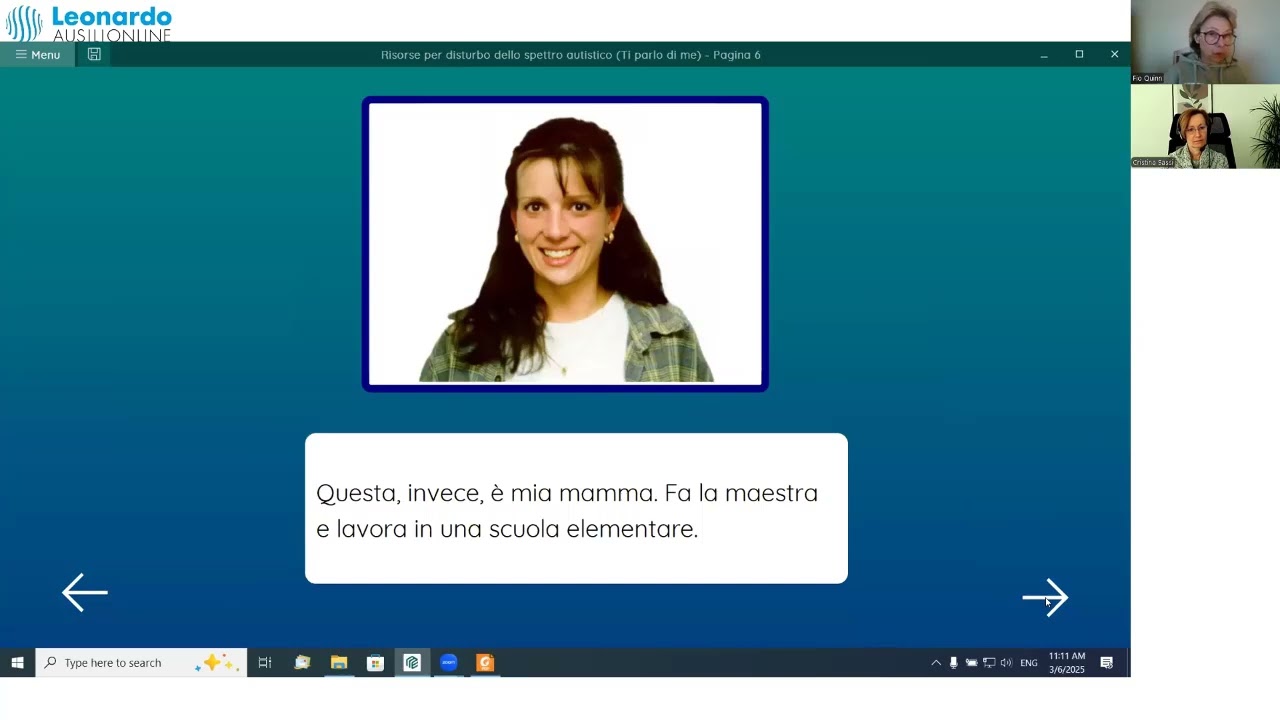Click the microphone tray icon
1280x720 pixels.
click(953, 663)
